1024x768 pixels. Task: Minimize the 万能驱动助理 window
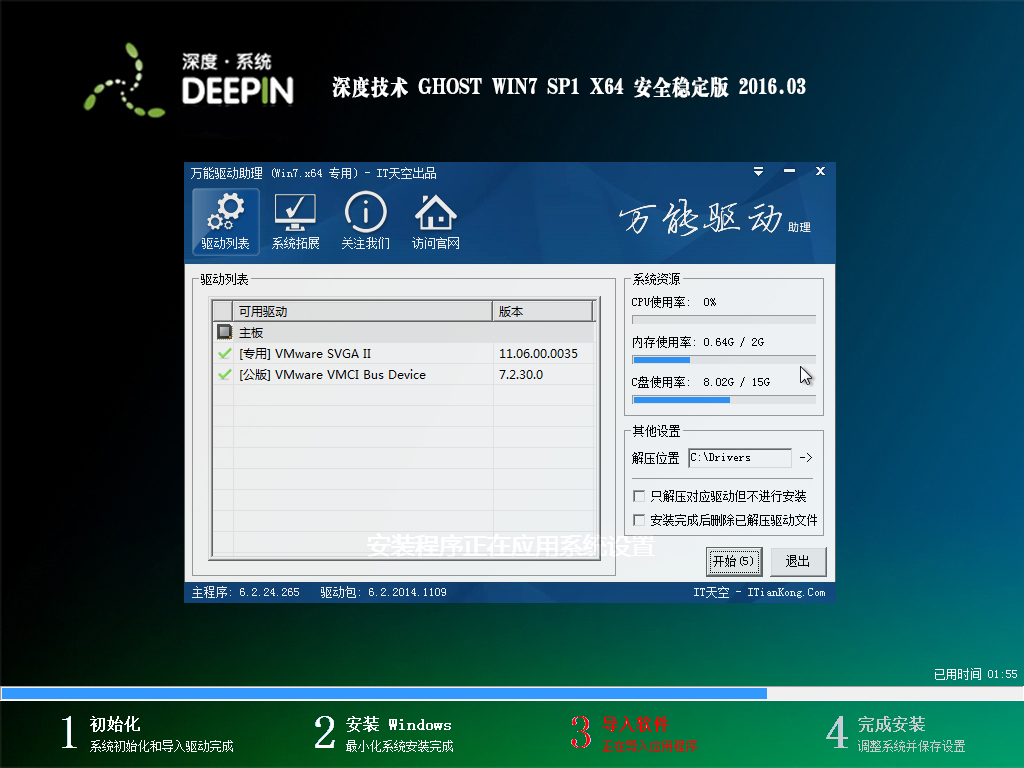(x=790, y=171)
